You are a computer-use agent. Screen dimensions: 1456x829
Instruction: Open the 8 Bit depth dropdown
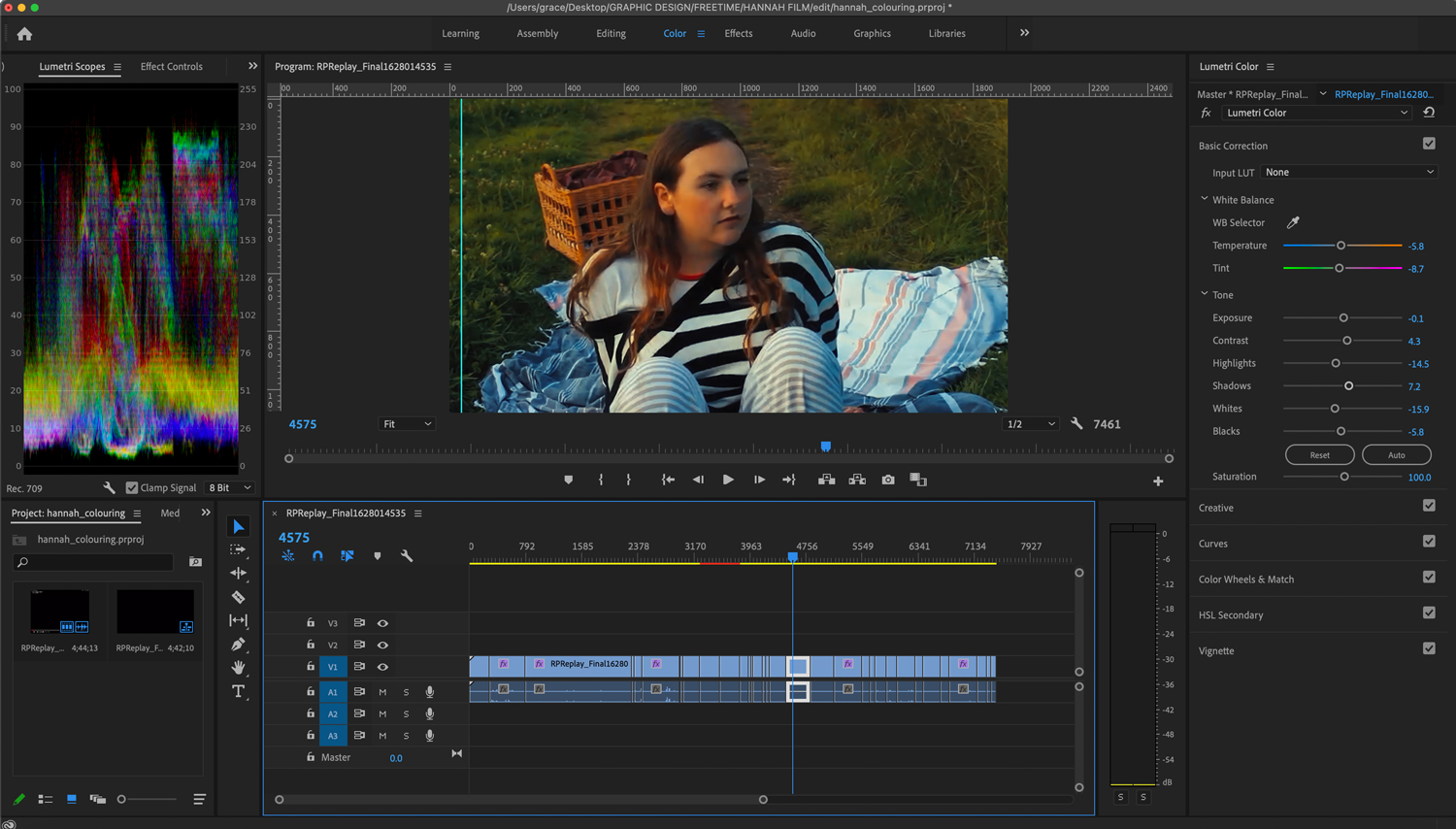229,487
